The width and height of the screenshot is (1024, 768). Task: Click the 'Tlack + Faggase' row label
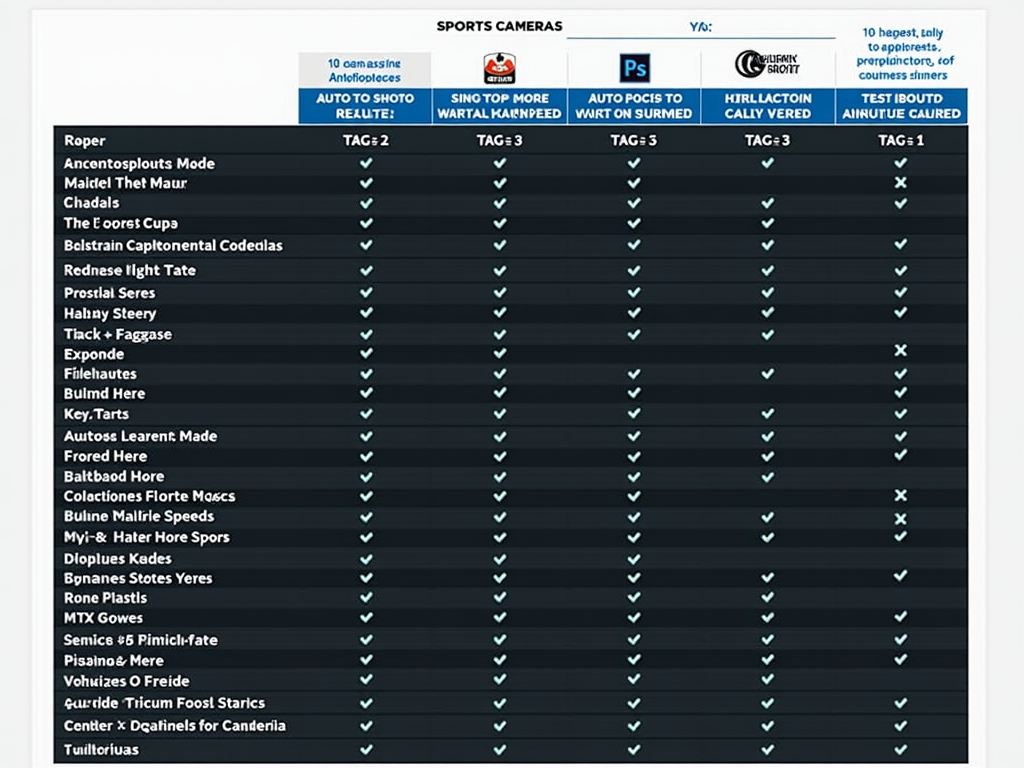(x=118, y=334)
